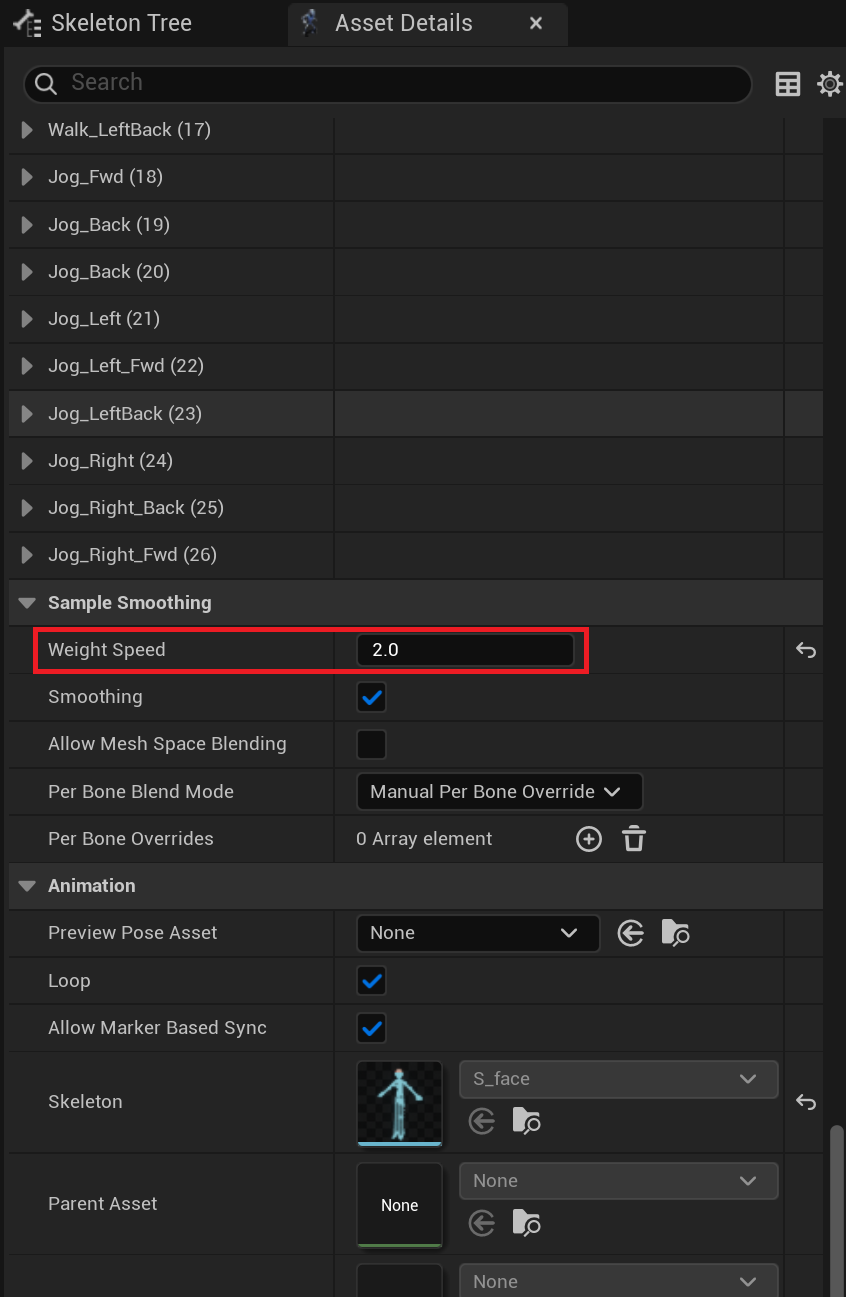Remove all Per Bone Overrides elements
The height and width of the screenshot is (1297, 846).
[633, 839]
